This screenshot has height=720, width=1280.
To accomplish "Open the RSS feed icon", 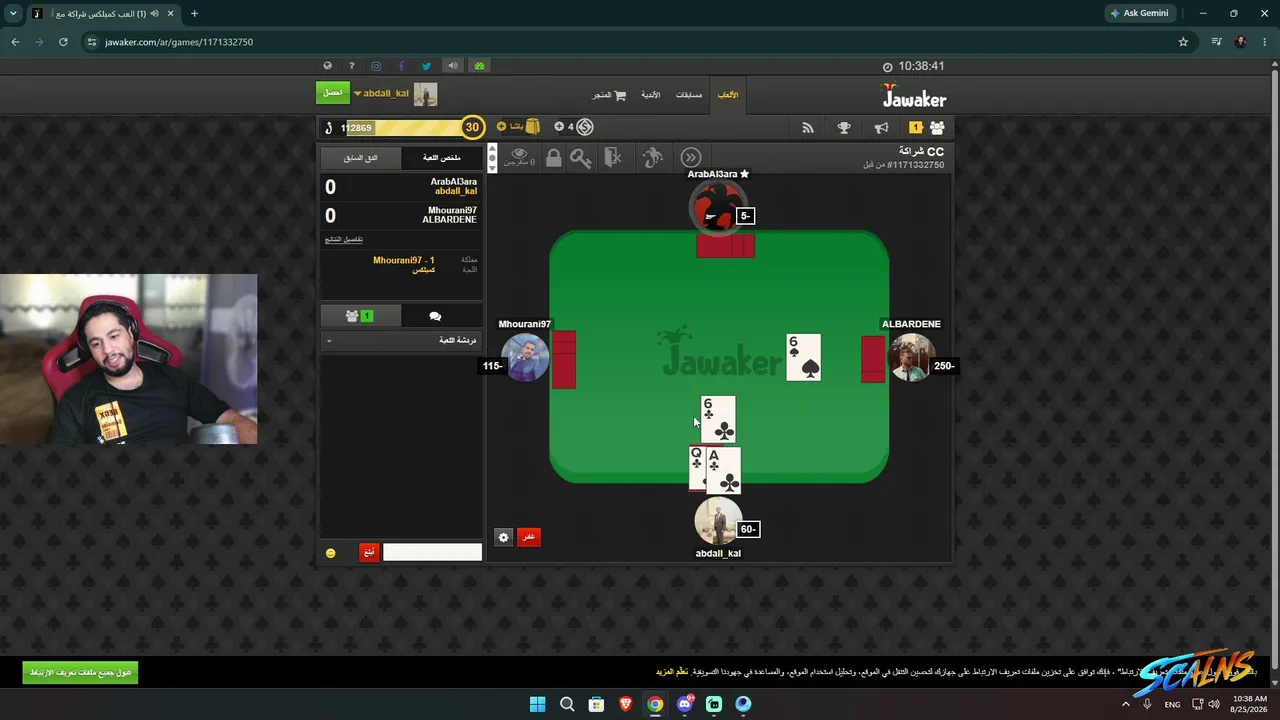I will coord(808,128).
